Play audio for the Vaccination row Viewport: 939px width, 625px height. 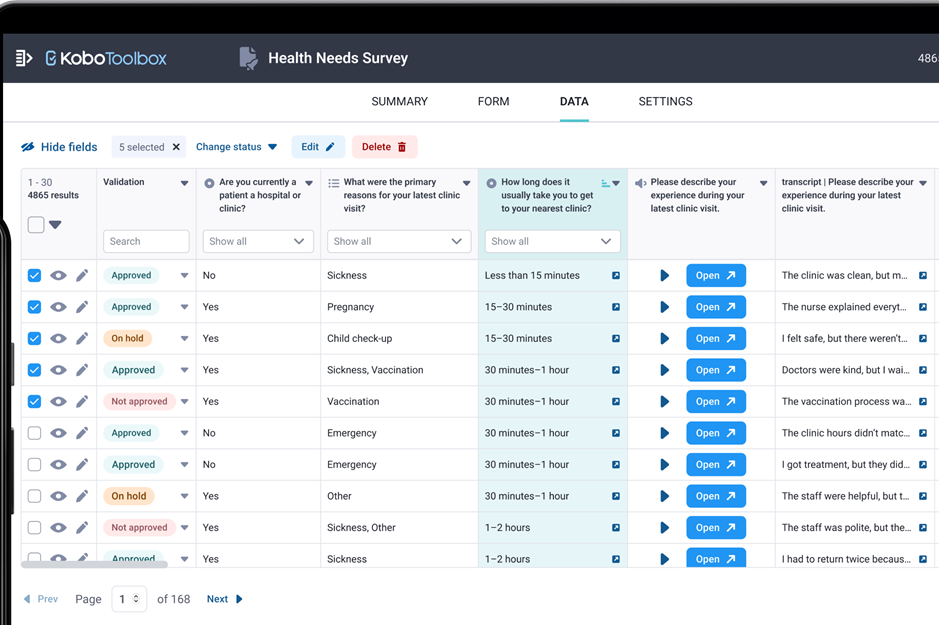click(664, 401)
